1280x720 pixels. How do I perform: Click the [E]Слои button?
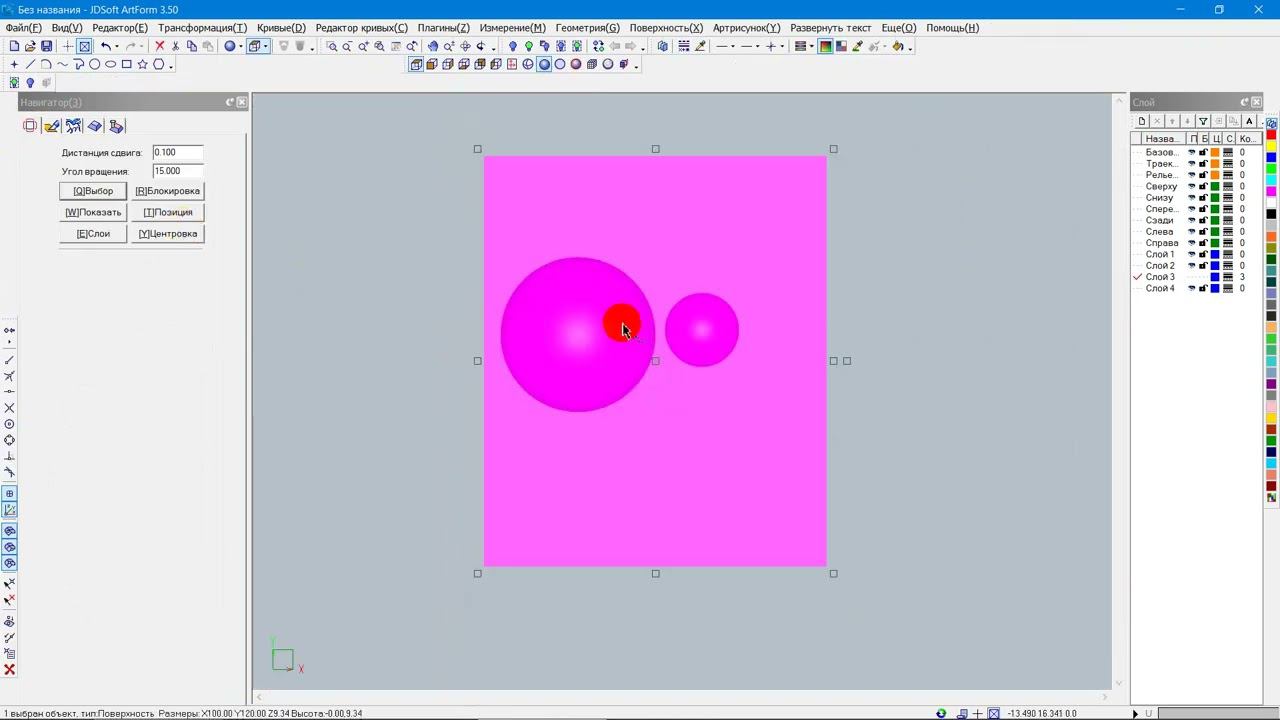93,234
